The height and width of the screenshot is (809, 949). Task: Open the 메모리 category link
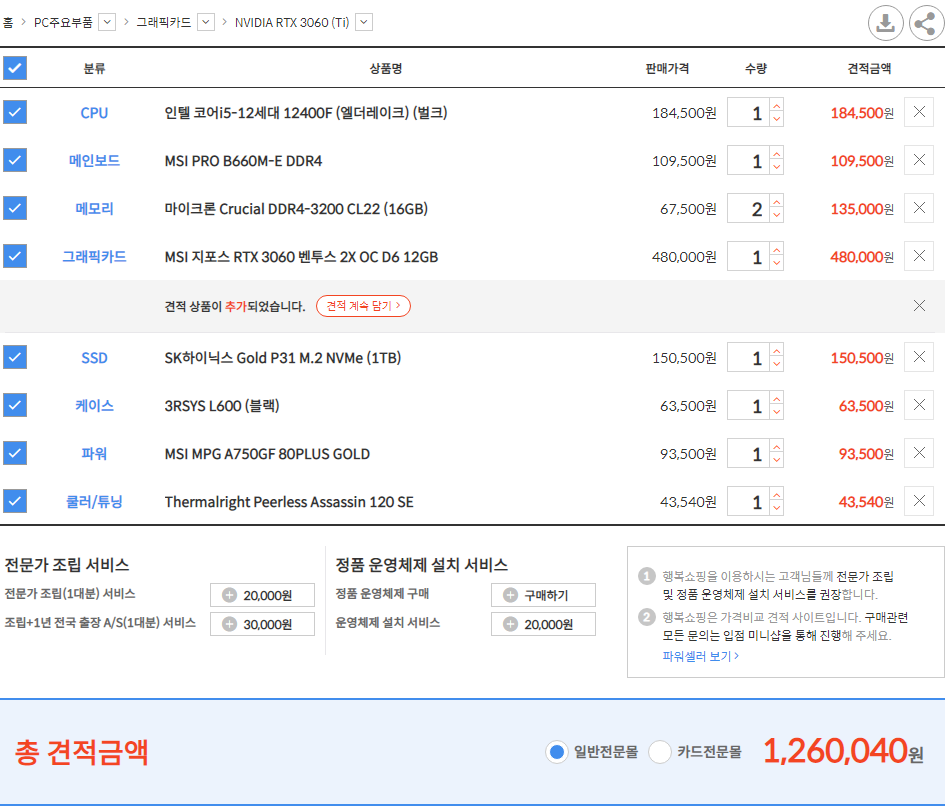point(94,209)
